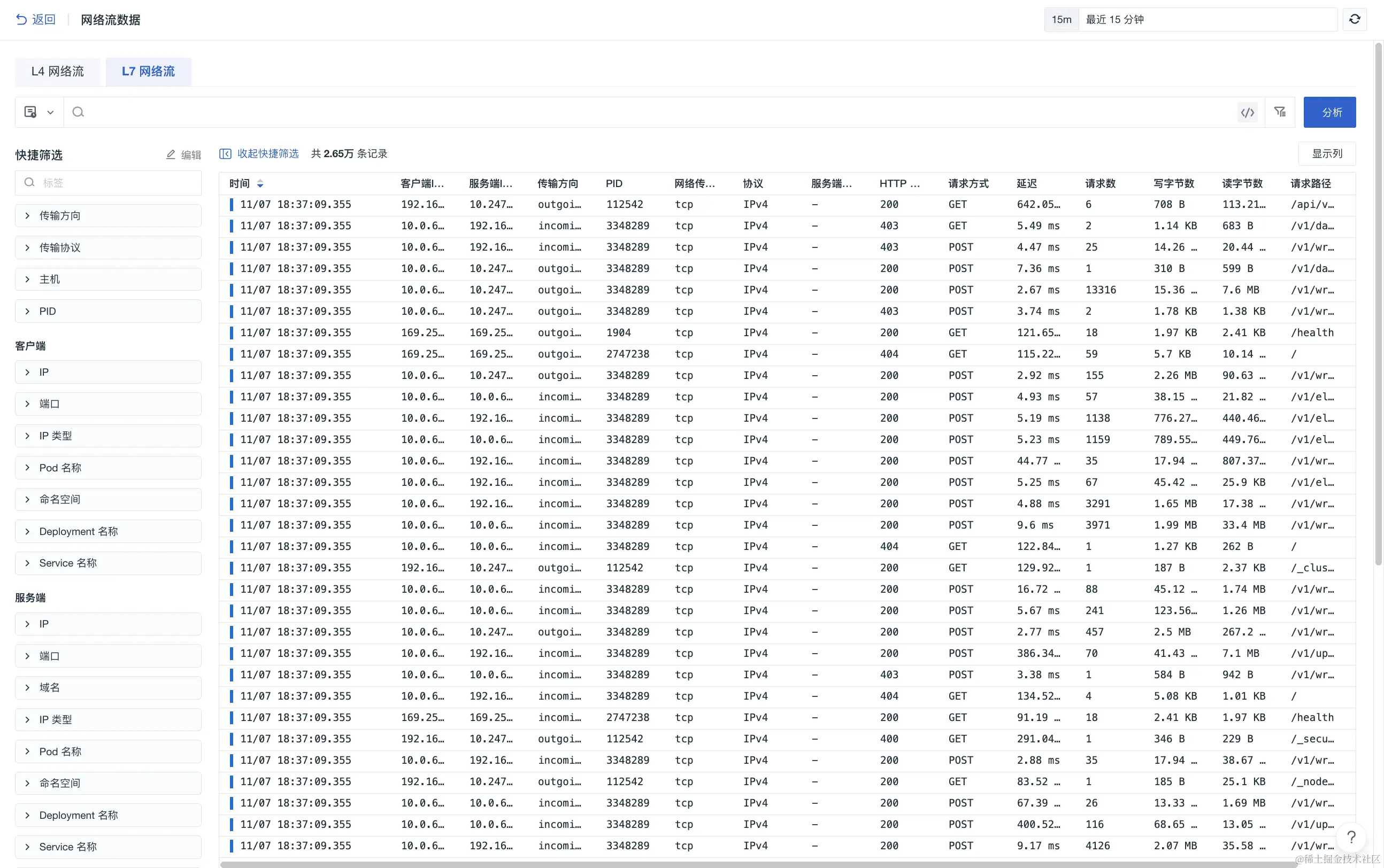Sort by the 时间 column arrow
1384x868 pixels.
tap(260, 184)
